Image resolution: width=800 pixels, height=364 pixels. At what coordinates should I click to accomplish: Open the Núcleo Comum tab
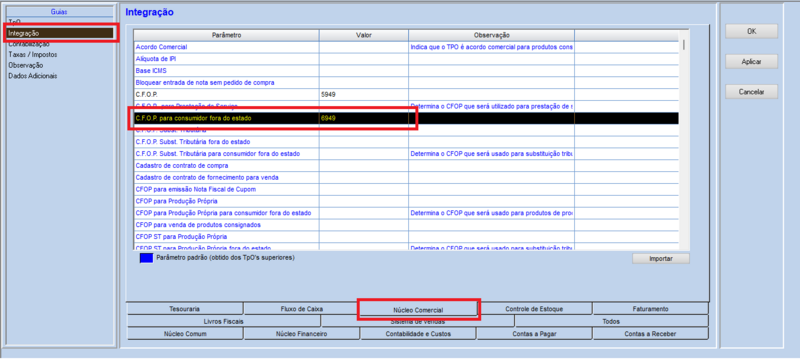184,334
